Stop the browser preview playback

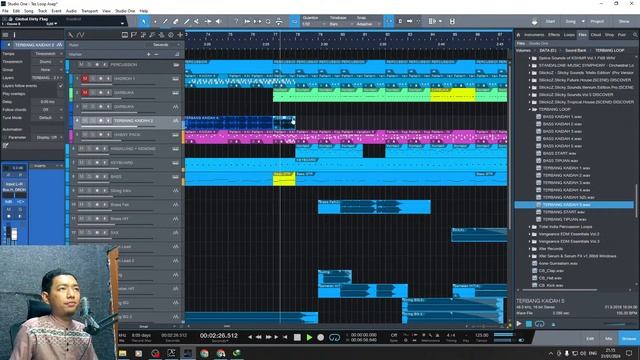point(529,324)
